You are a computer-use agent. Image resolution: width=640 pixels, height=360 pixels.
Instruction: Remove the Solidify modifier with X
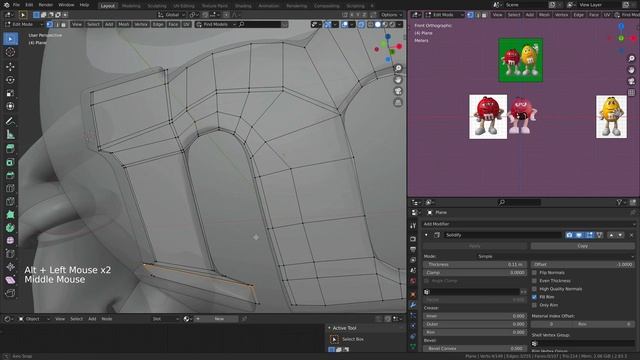point(631,235)
